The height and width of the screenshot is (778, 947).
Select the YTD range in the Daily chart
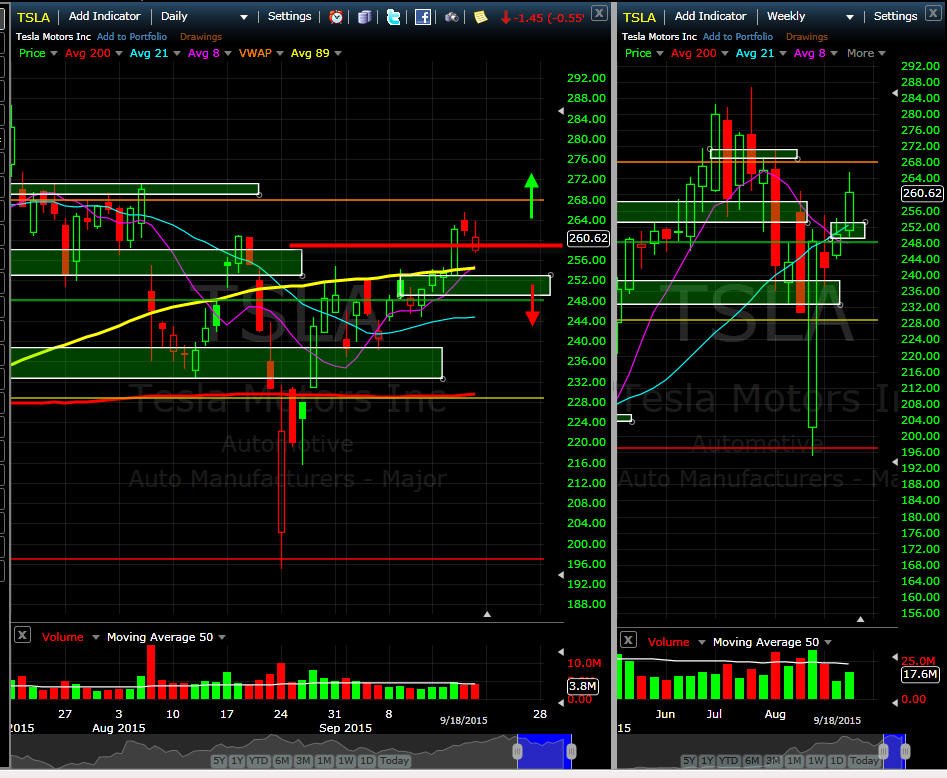[x=258, y=760]
